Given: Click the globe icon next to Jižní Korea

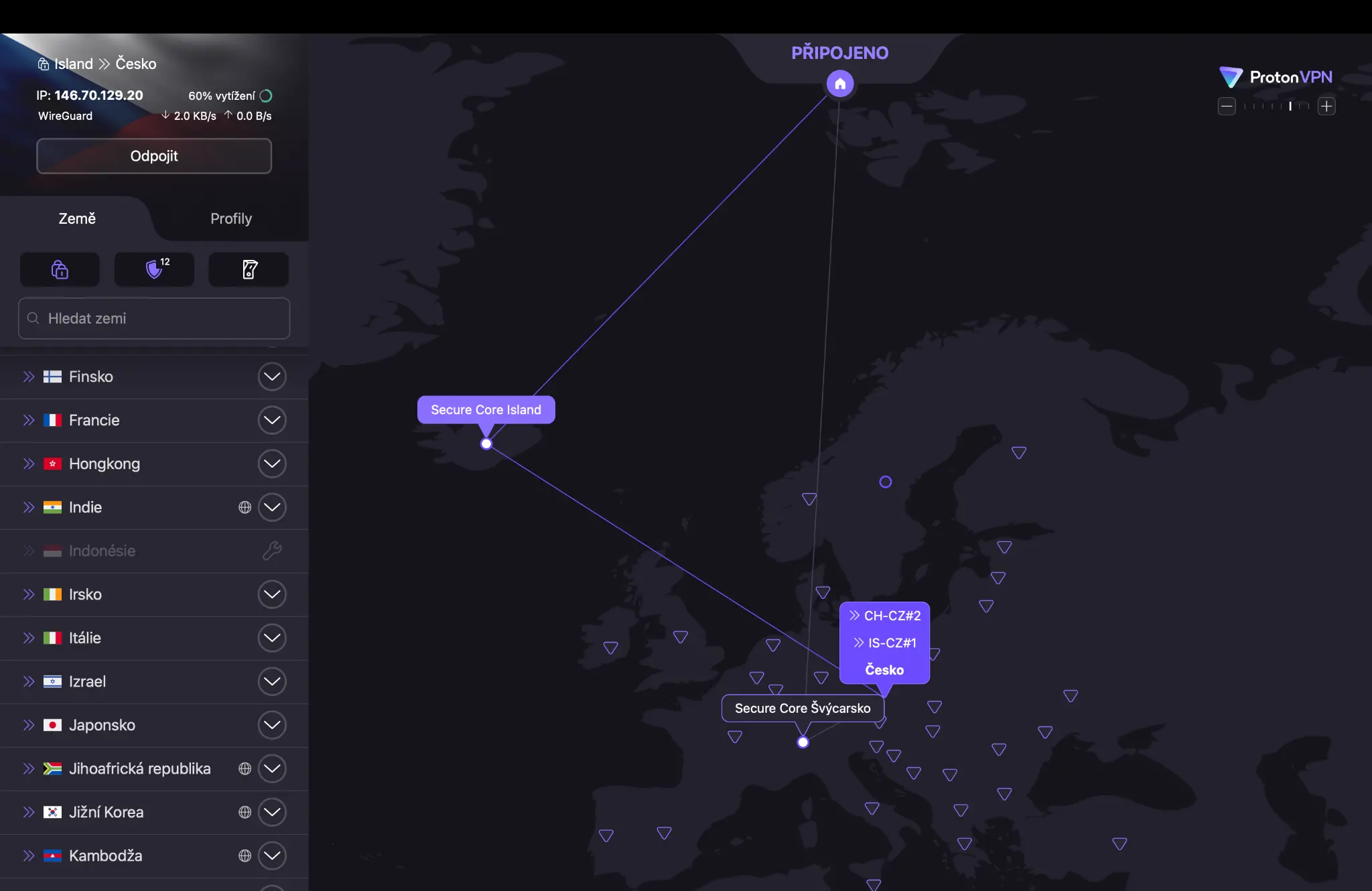Looking at the screenshot, I should click(x=245, y=812).
